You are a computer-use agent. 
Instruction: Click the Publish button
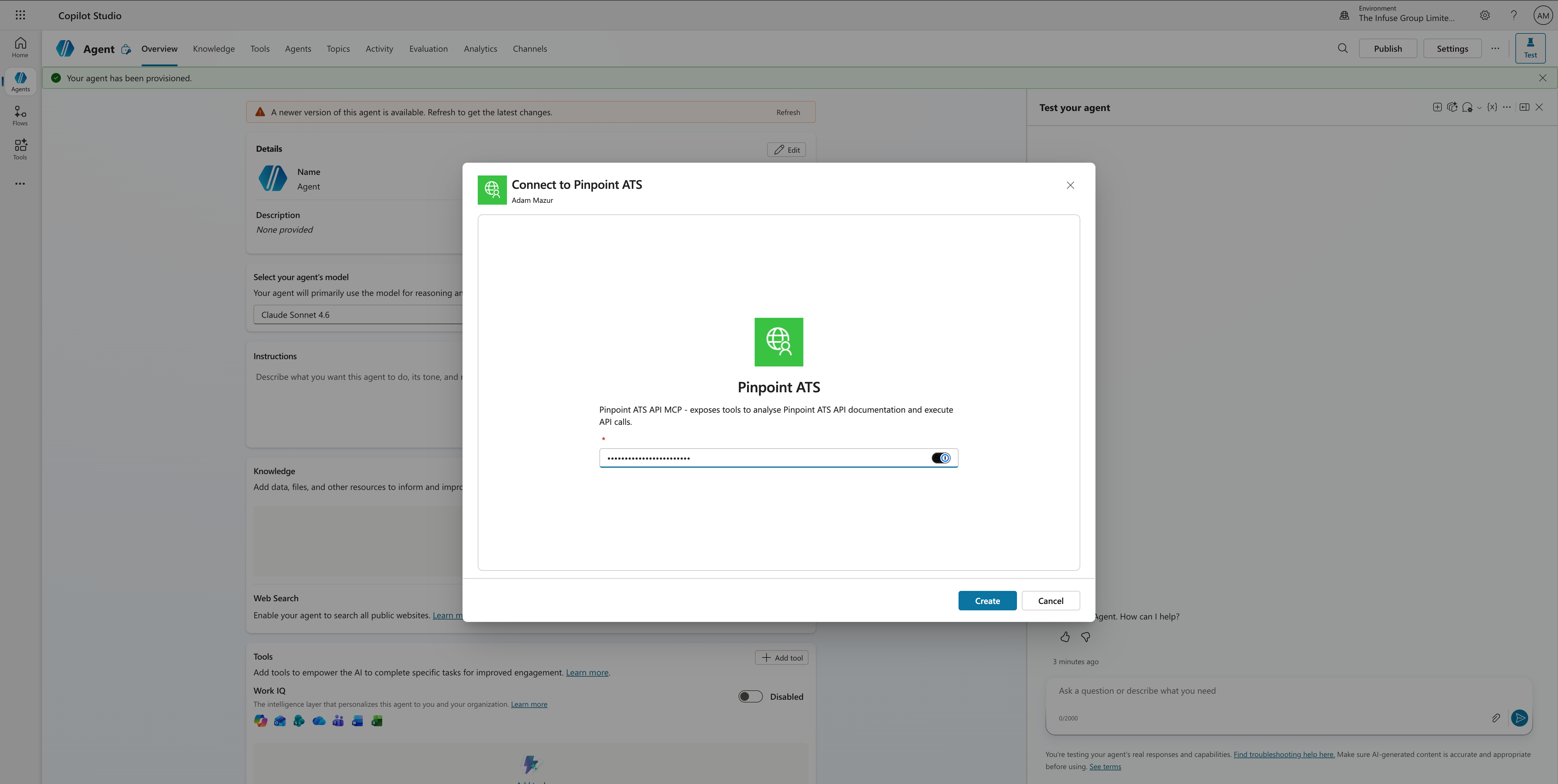point(1388,48)
